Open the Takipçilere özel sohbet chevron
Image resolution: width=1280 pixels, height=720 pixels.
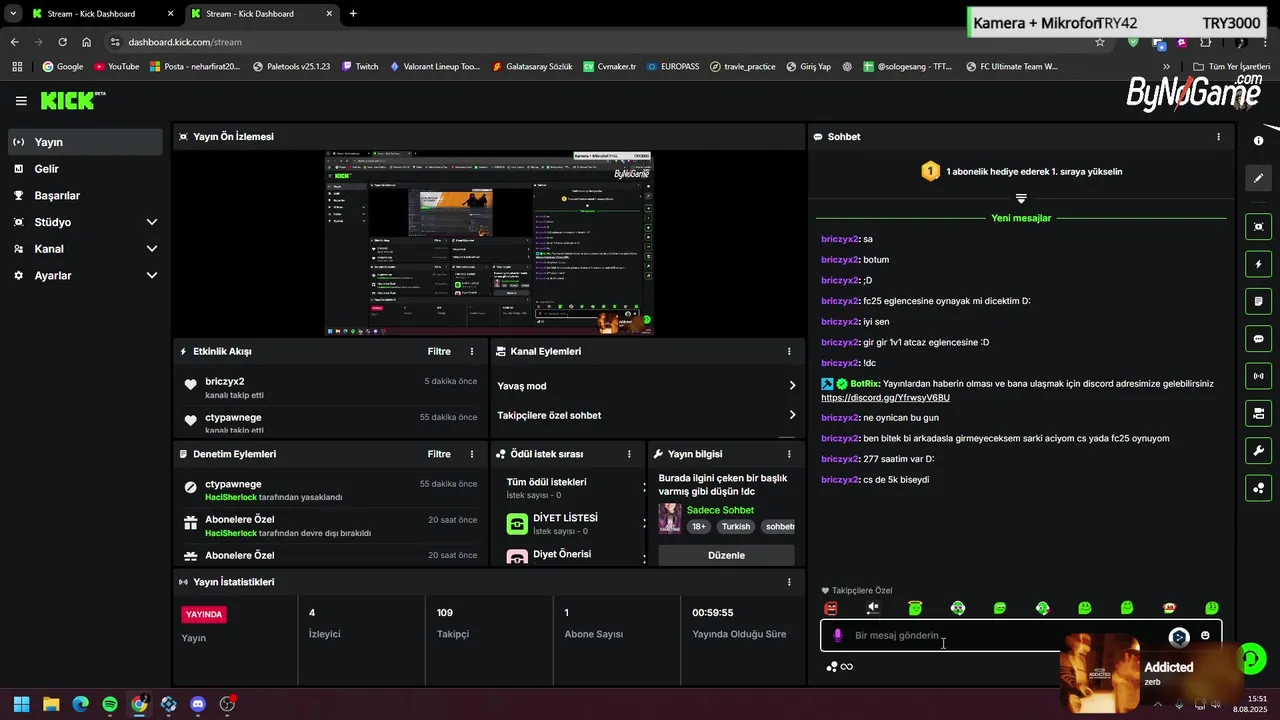792,415
